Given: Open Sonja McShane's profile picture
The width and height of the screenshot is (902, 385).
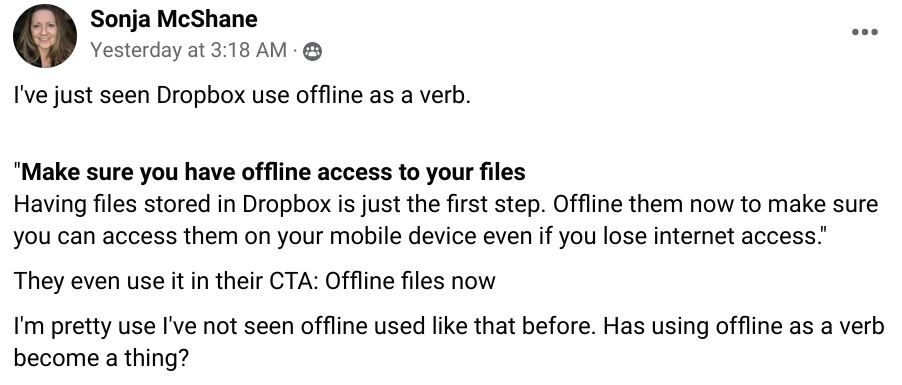Looking at the screenshot, I should (x=45, y=36).
